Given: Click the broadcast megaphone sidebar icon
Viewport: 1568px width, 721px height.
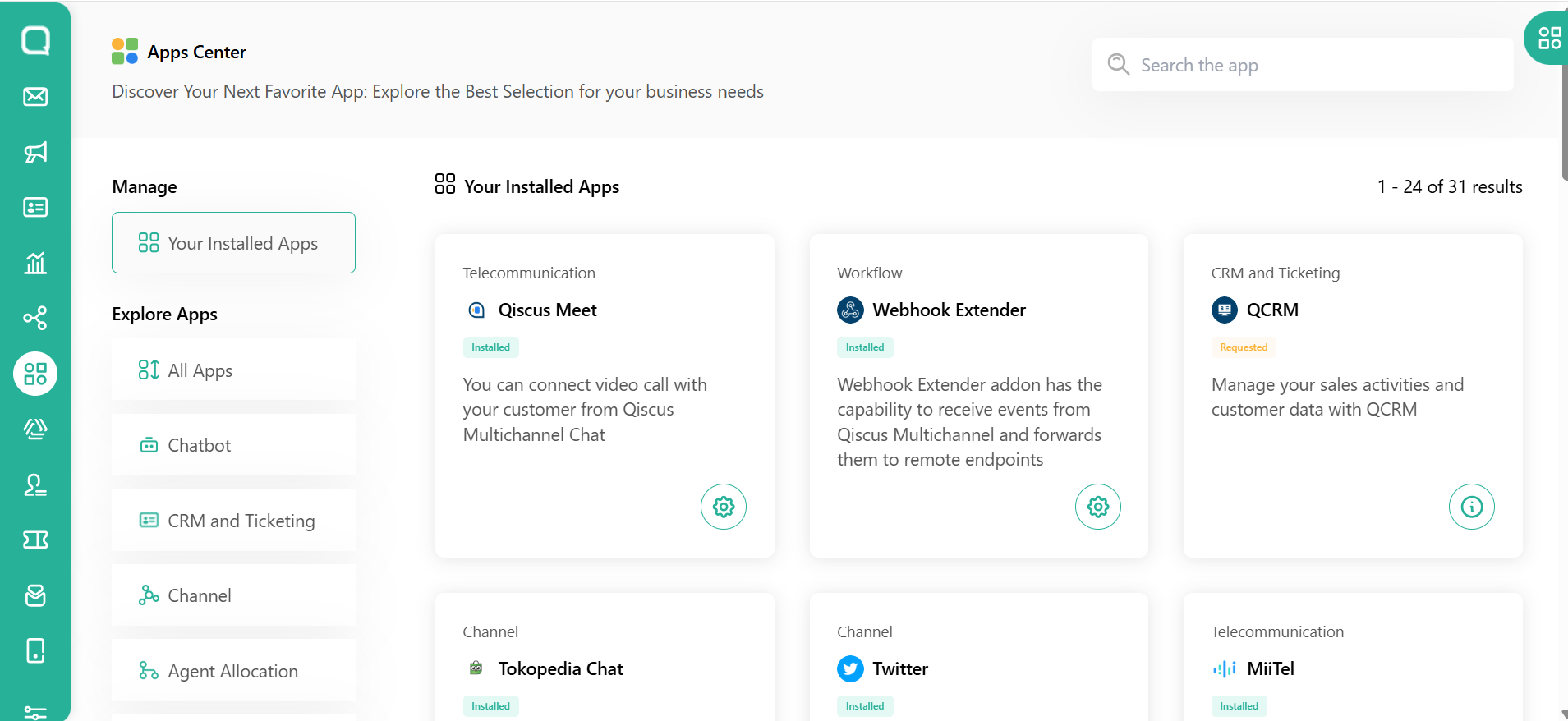Looking at the screenshot, I should coord(35,152).
